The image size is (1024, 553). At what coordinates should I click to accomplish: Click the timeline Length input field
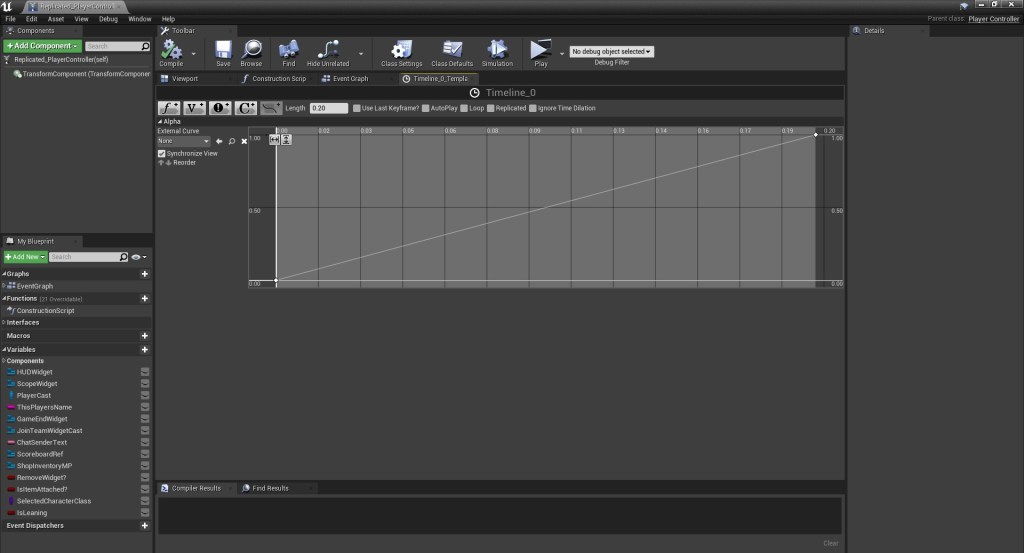pyautogui.click(x=328, y=108)
